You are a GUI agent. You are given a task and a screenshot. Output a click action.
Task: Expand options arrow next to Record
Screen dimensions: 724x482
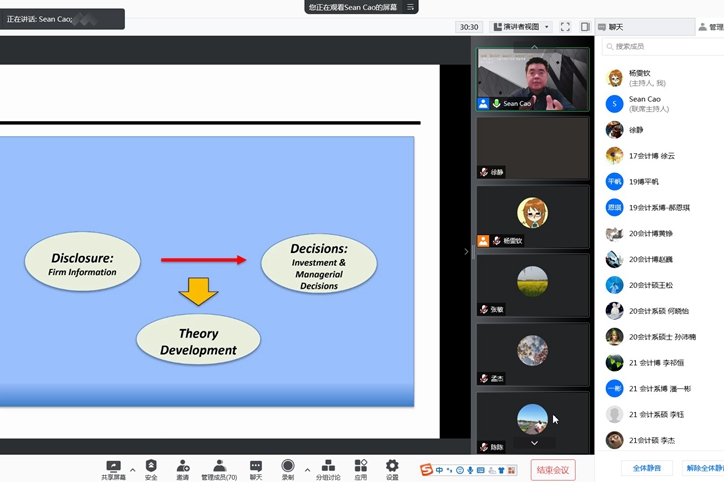tap(307, 469)
